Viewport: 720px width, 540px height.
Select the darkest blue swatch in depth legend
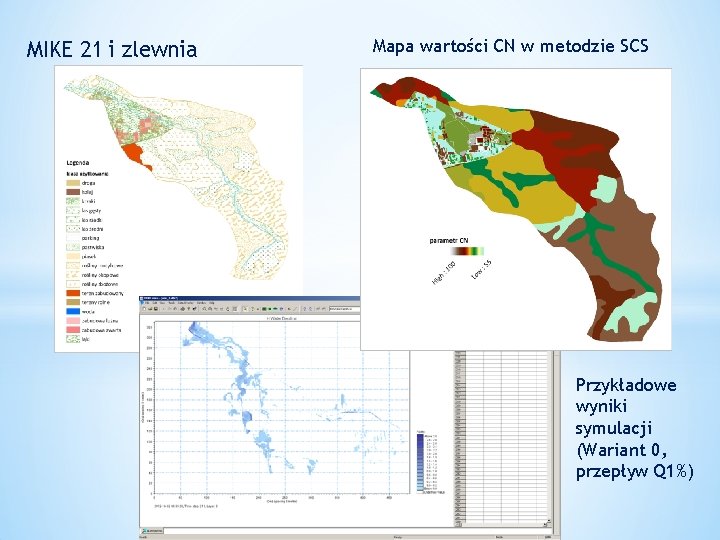pyautogui.click(x=421, y=436)
